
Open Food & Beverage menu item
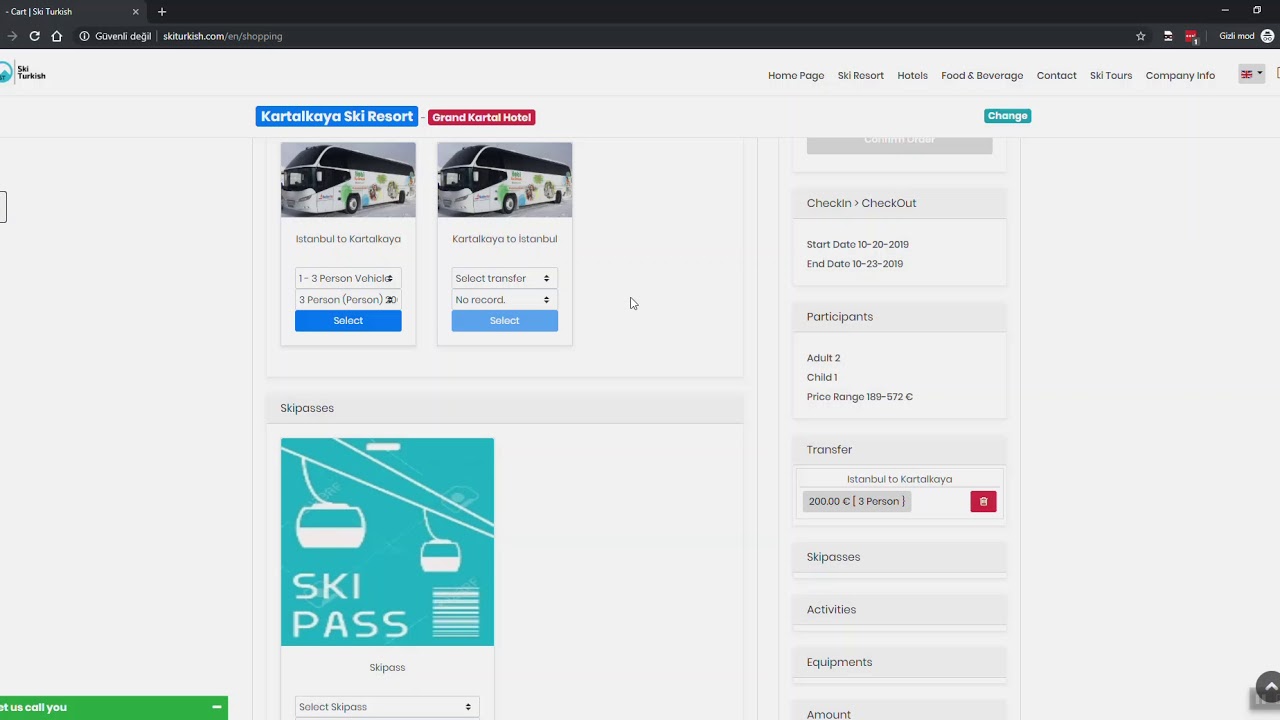click(982, 75)
